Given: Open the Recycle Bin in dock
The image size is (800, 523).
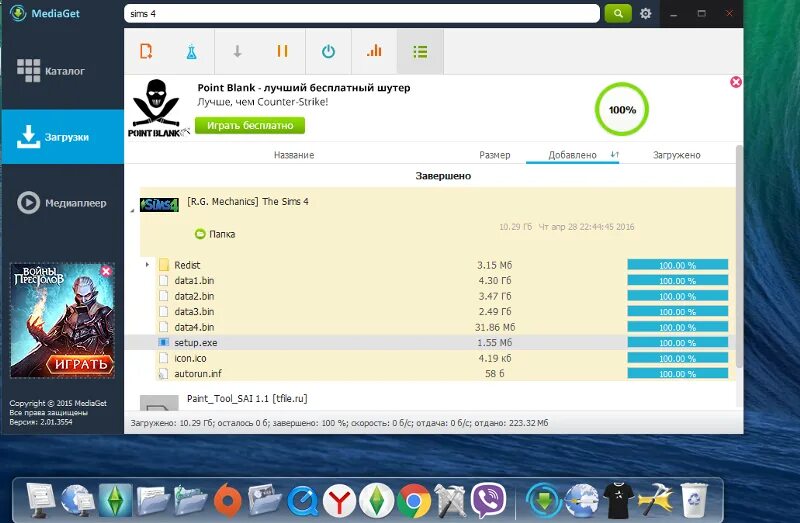Looking at the screenshot, I should tap(694, 500).
